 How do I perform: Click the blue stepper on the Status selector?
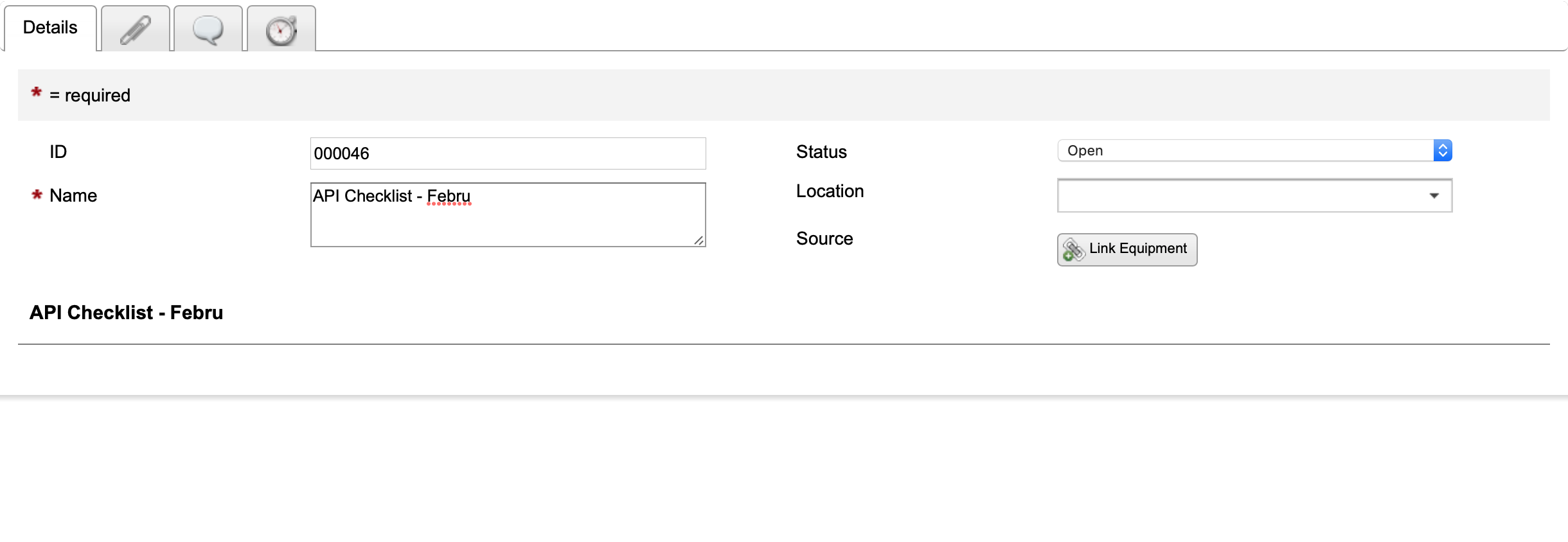(1443, 150)
